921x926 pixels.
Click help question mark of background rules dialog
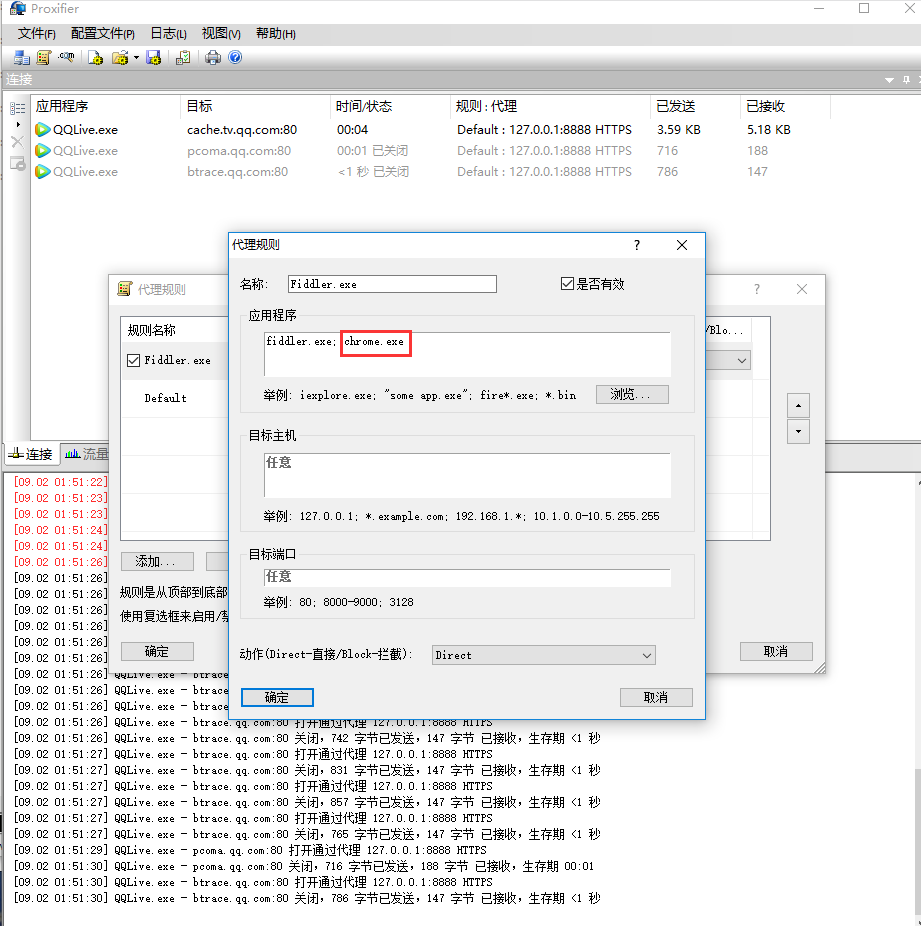[757, 289]
